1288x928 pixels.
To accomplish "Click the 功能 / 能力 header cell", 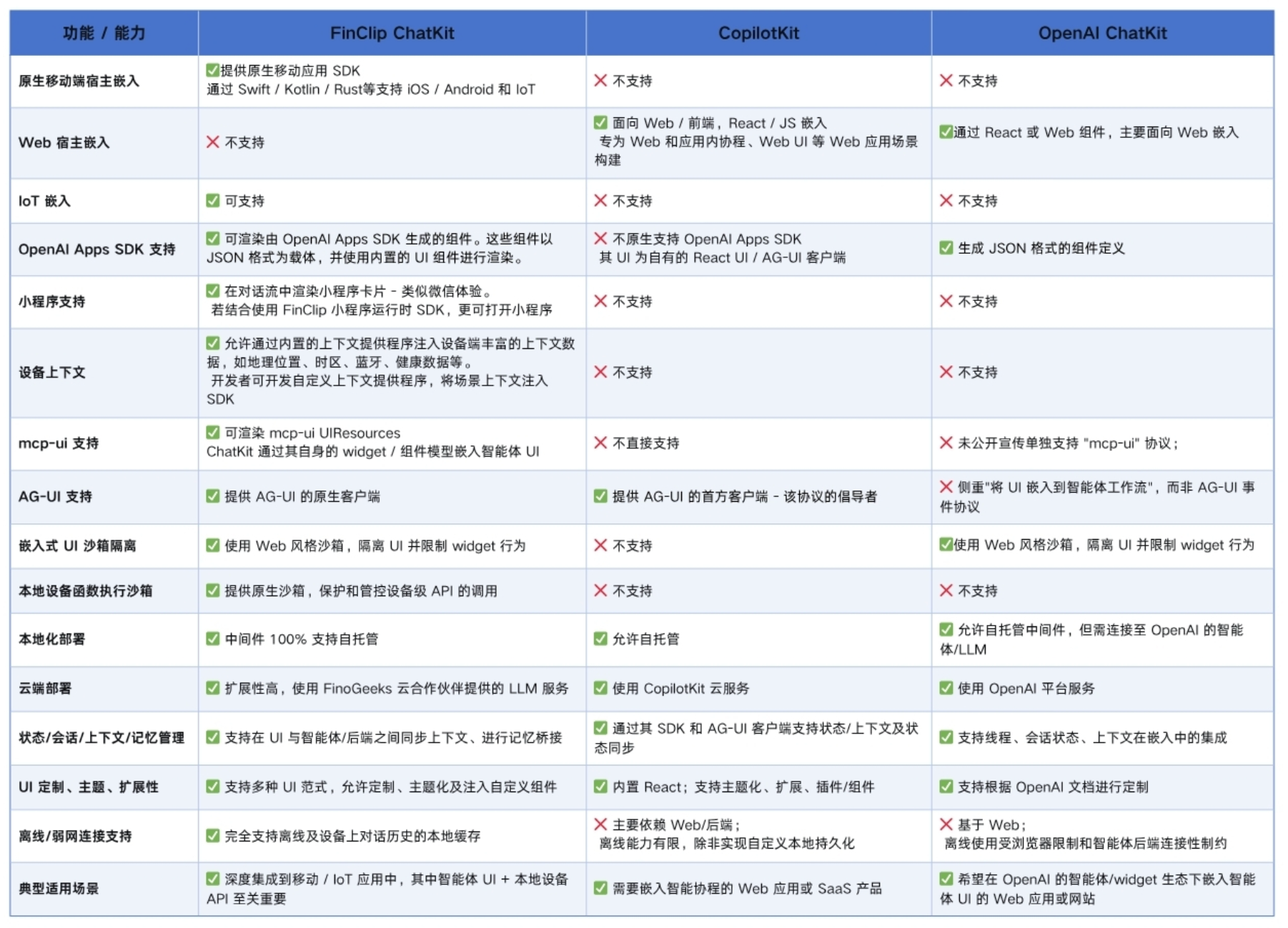I will 104,33.
